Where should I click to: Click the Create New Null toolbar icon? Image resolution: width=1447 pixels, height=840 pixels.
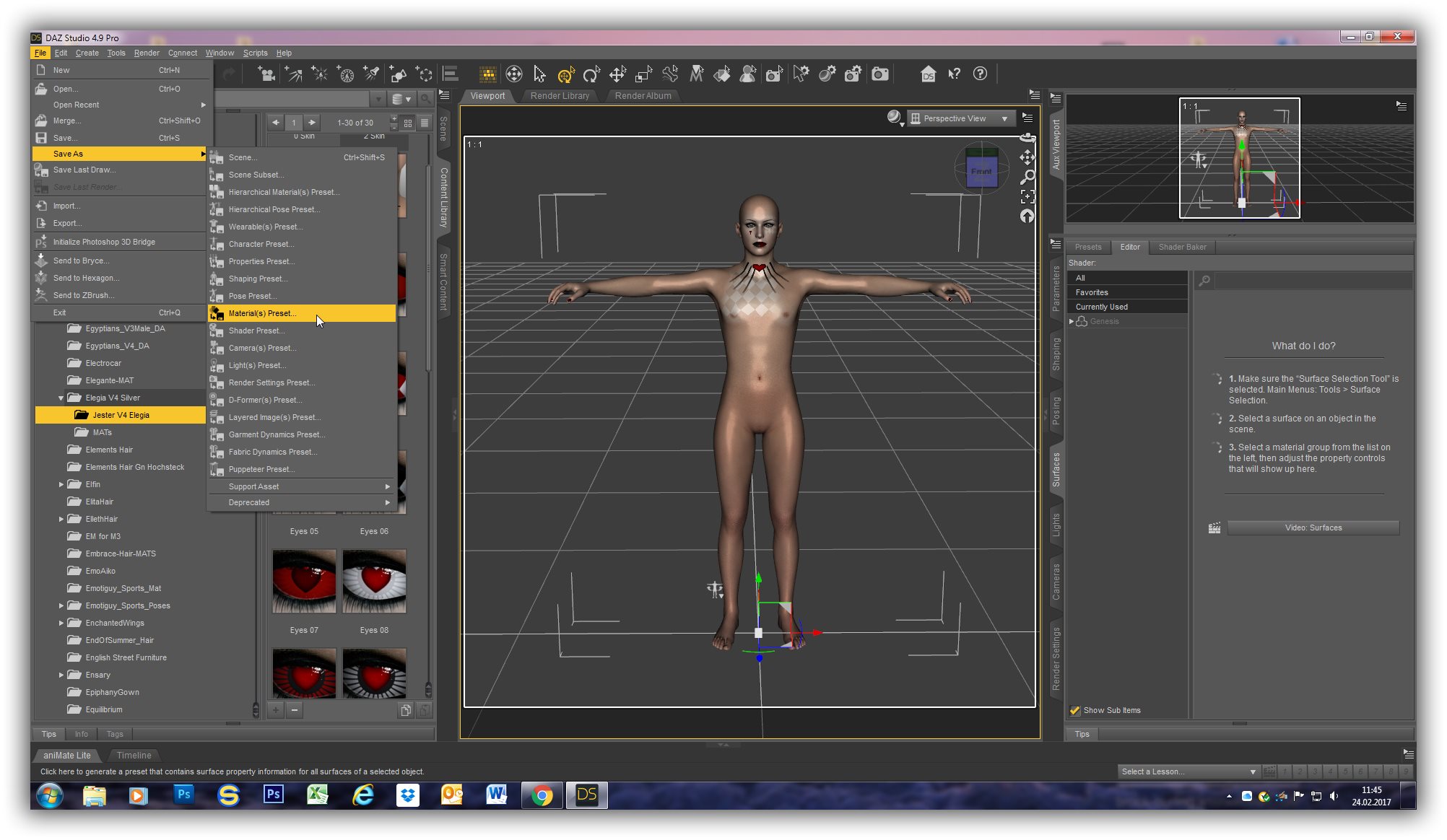tap(425, 74)
